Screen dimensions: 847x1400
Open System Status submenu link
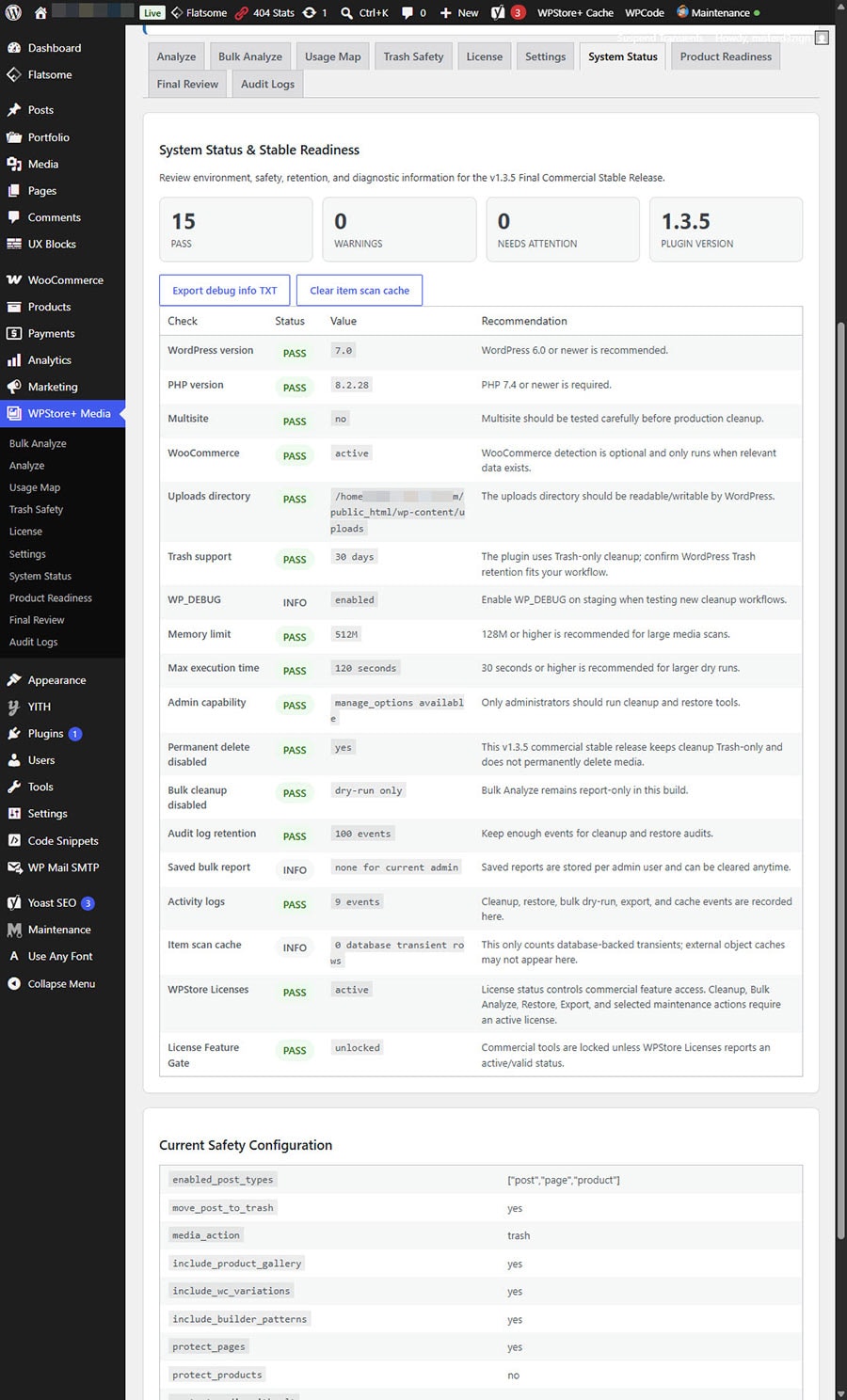pos(40,576)
